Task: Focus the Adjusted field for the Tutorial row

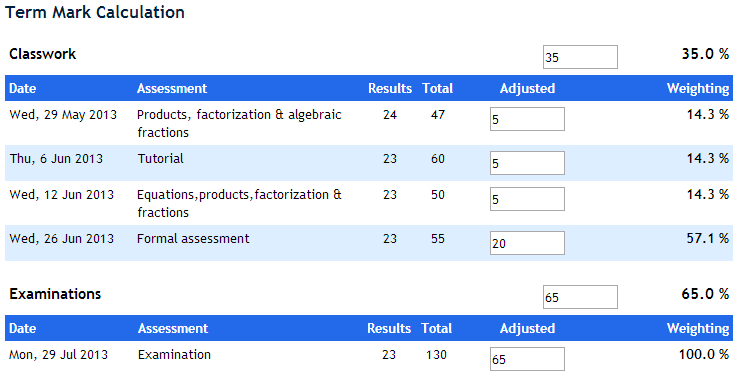Action: pyautogui.click(x=527, y=163)
